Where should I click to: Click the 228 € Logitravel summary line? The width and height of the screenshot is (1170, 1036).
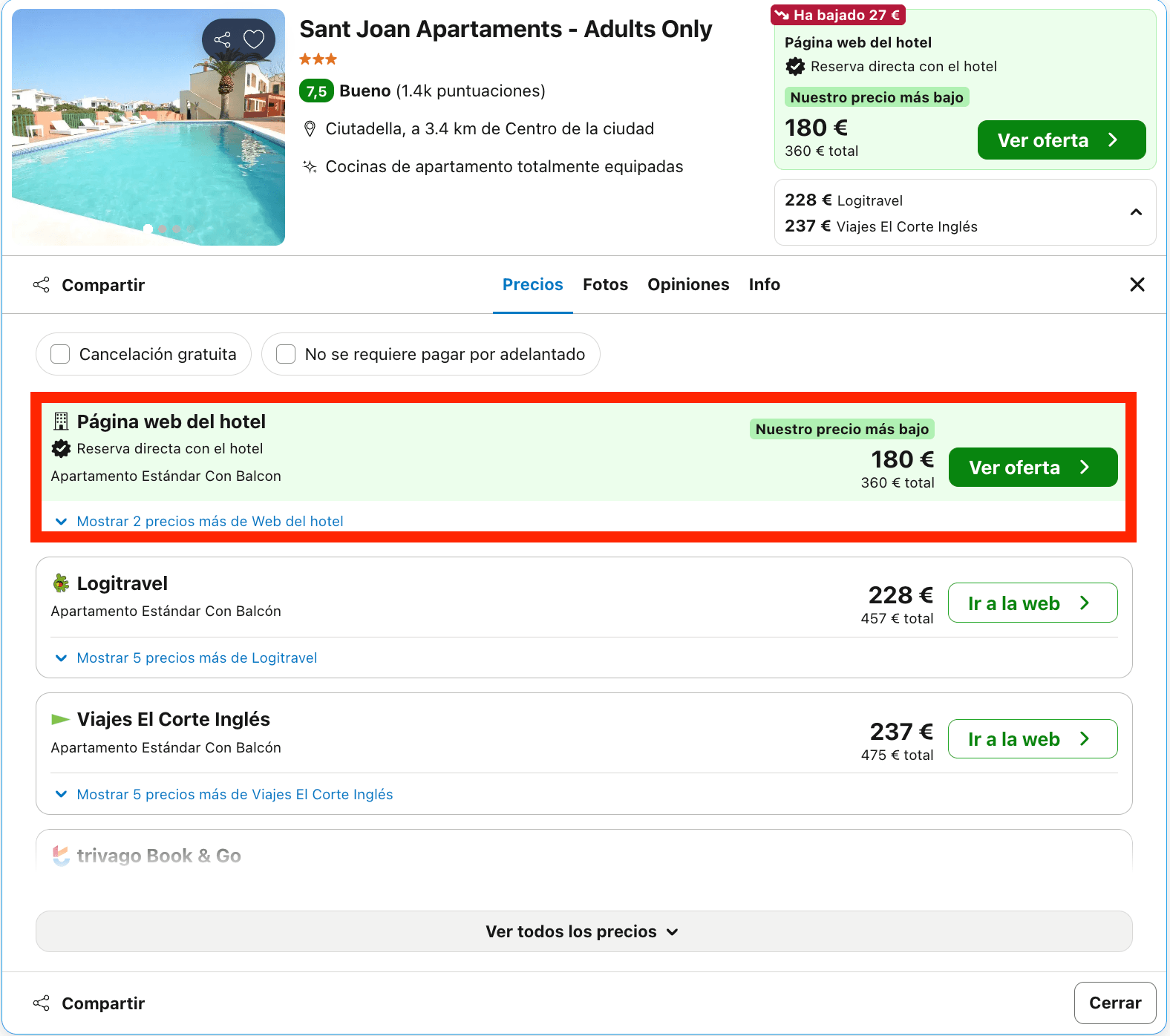(x=844, y=200)
